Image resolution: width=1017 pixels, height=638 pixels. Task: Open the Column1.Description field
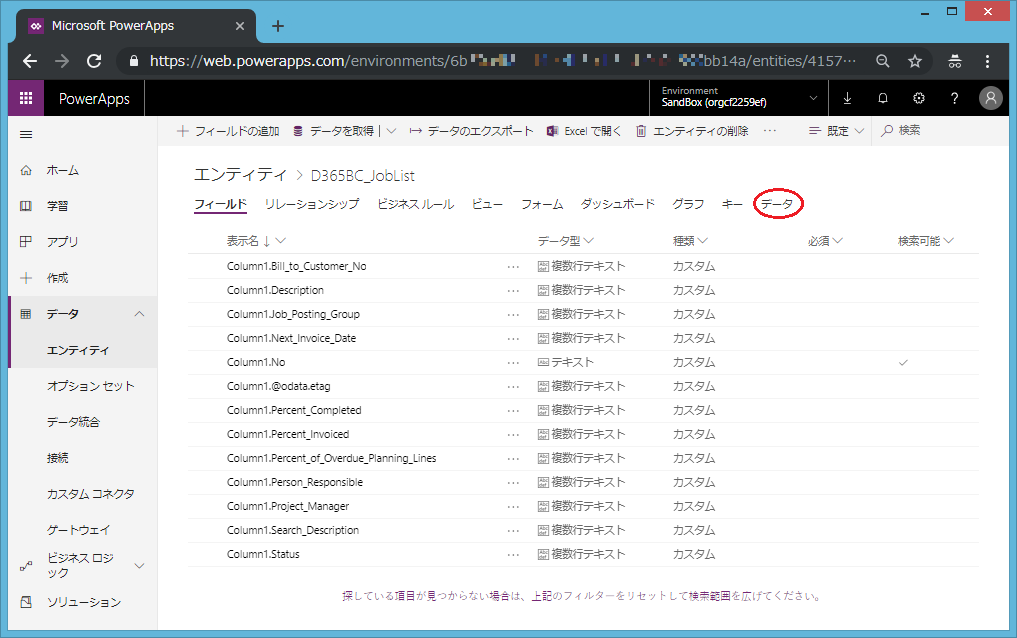point(275,290)
